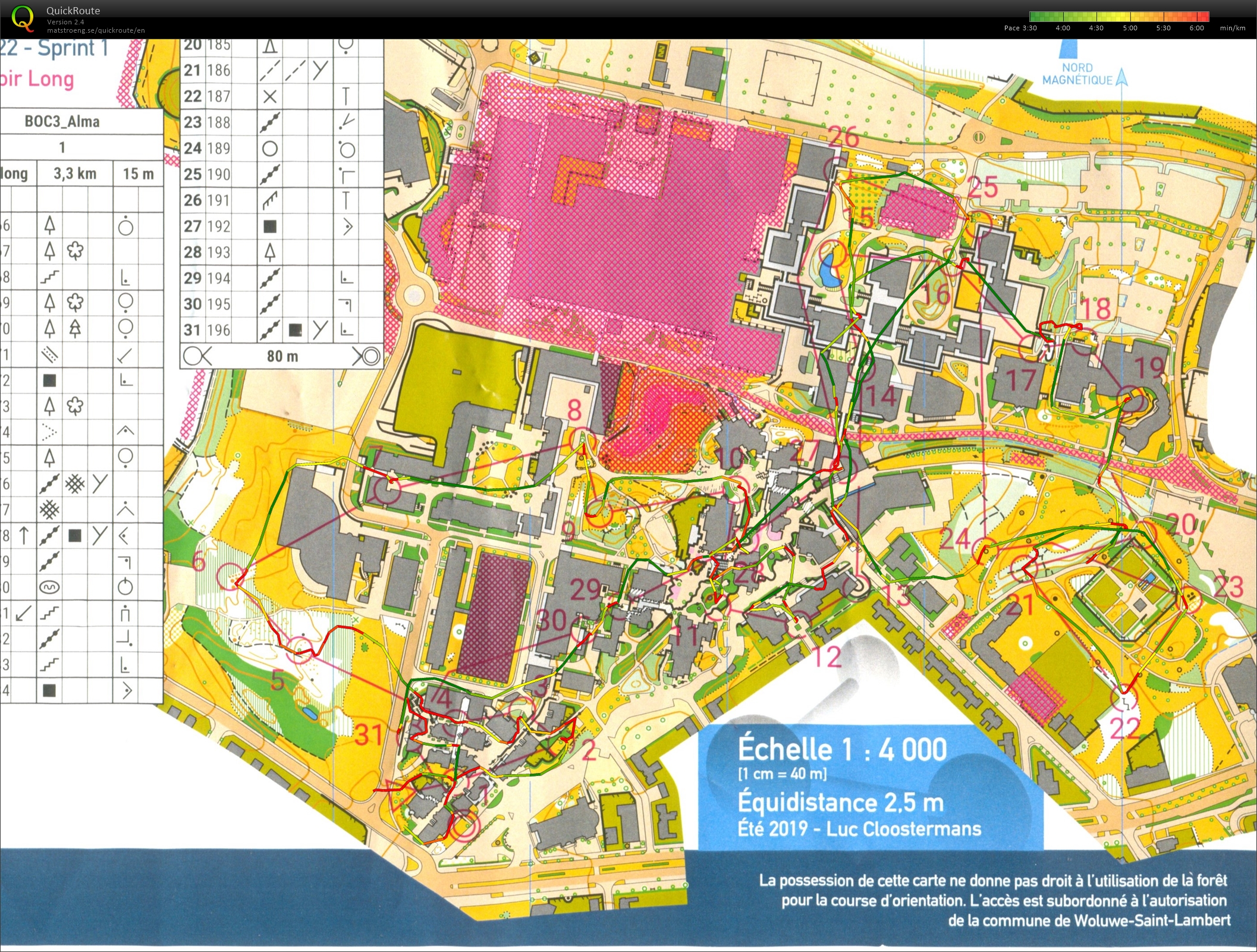This screenshot has height=952, width=1257.
Task: Click the large control number 31 label
Action: point(369,735)
